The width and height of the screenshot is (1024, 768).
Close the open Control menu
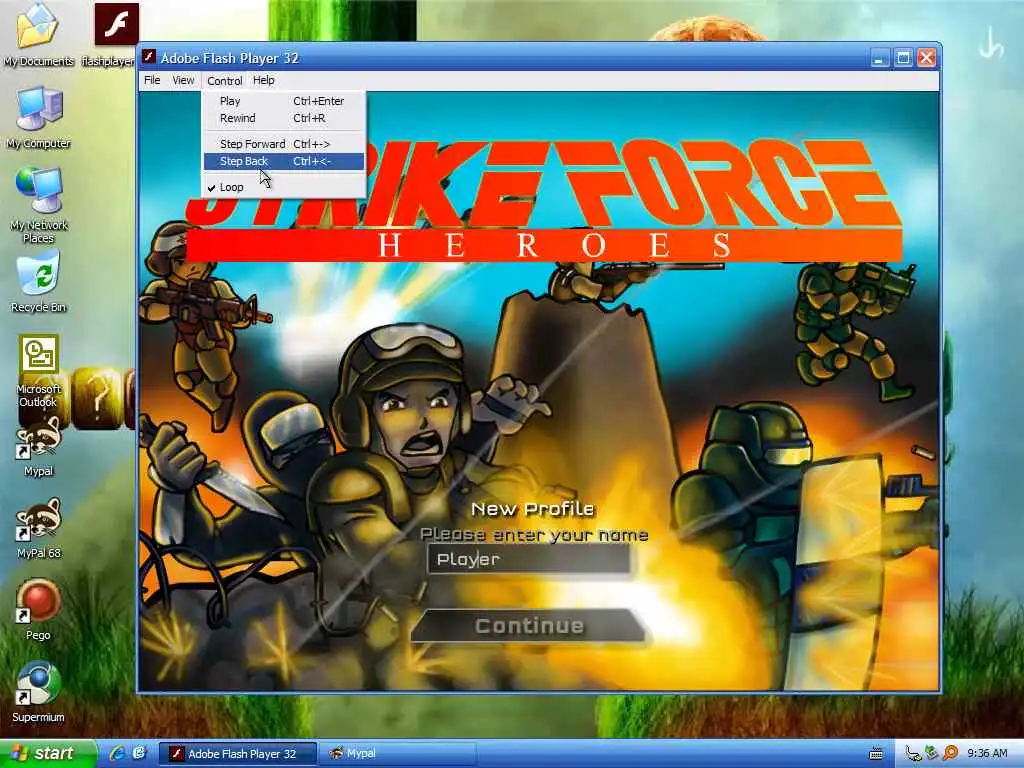(225, 81)
